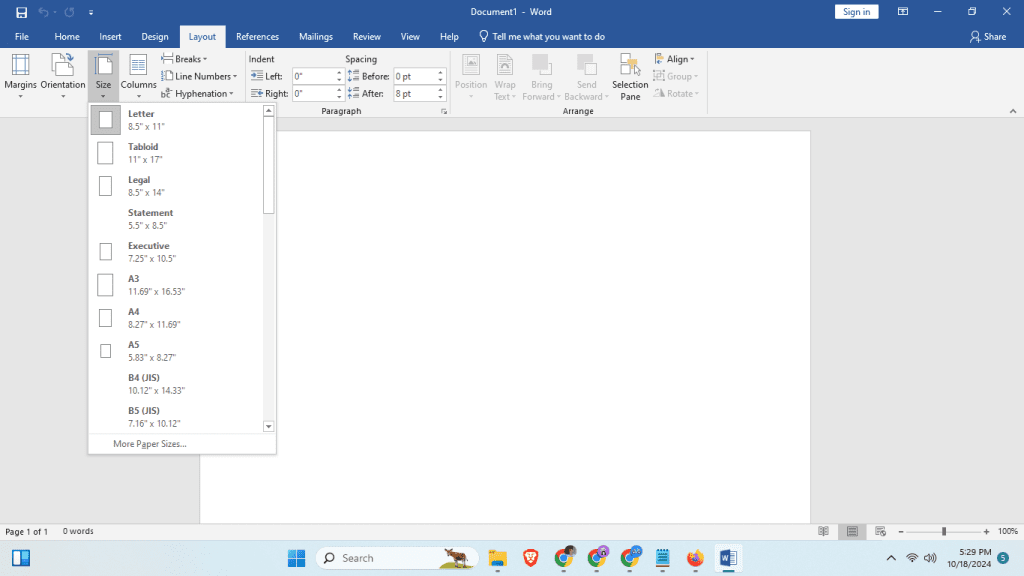Screen dimensions: 1024x576
Task: Switch to the References ribbon tab
Action: tap(257, 36)
